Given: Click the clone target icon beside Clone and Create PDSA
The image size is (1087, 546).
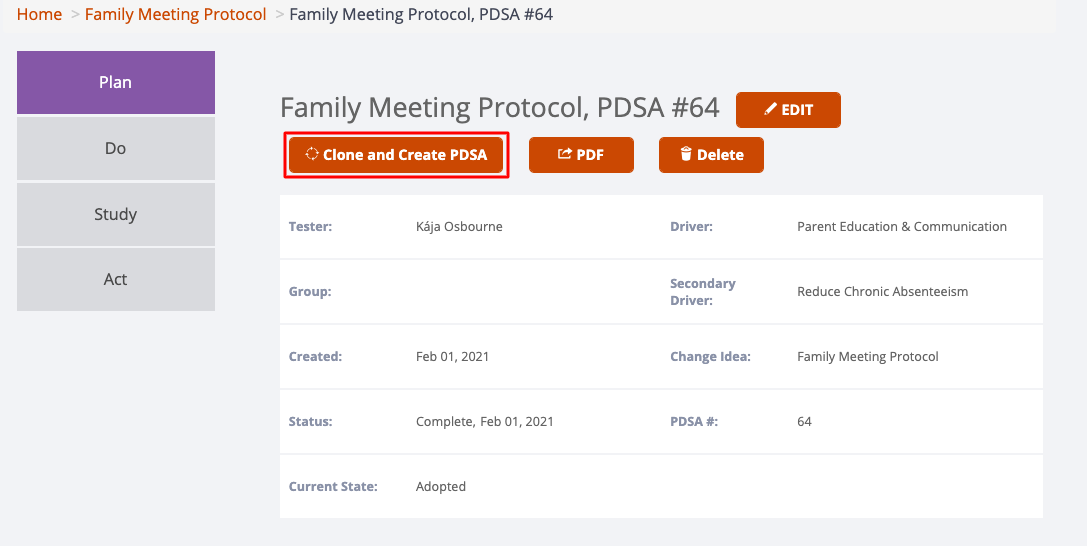Looking at the screenshot, I should (x=312, y=154).
